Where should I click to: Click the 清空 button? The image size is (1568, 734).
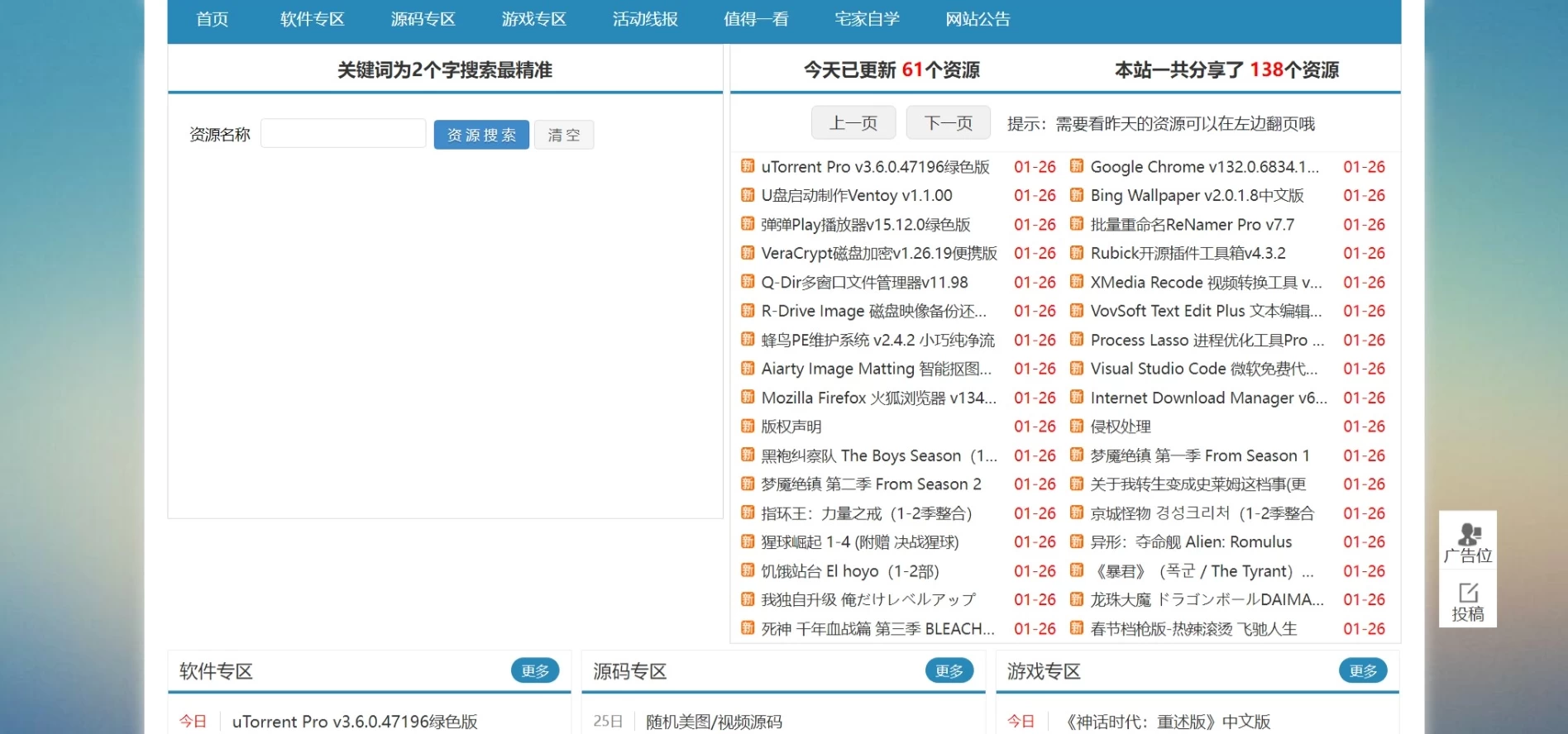(564, 135)
